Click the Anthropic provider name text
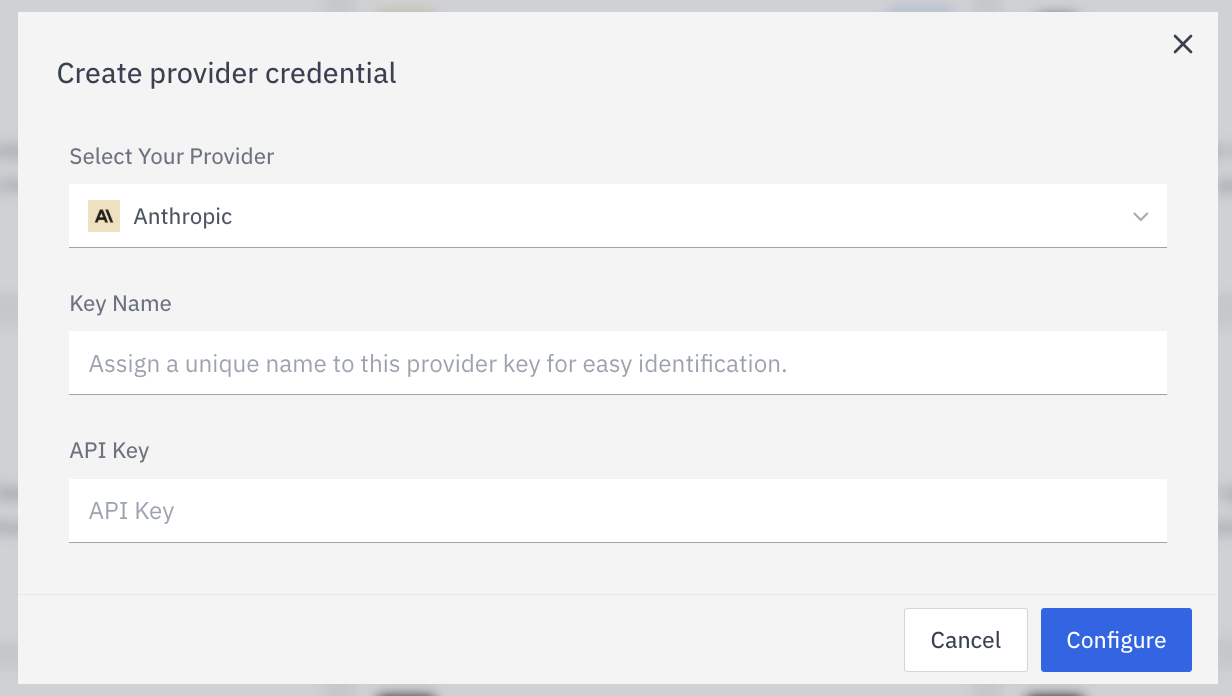The height and width of the screenshot is (696, 1232). click(x=183, y=216)
